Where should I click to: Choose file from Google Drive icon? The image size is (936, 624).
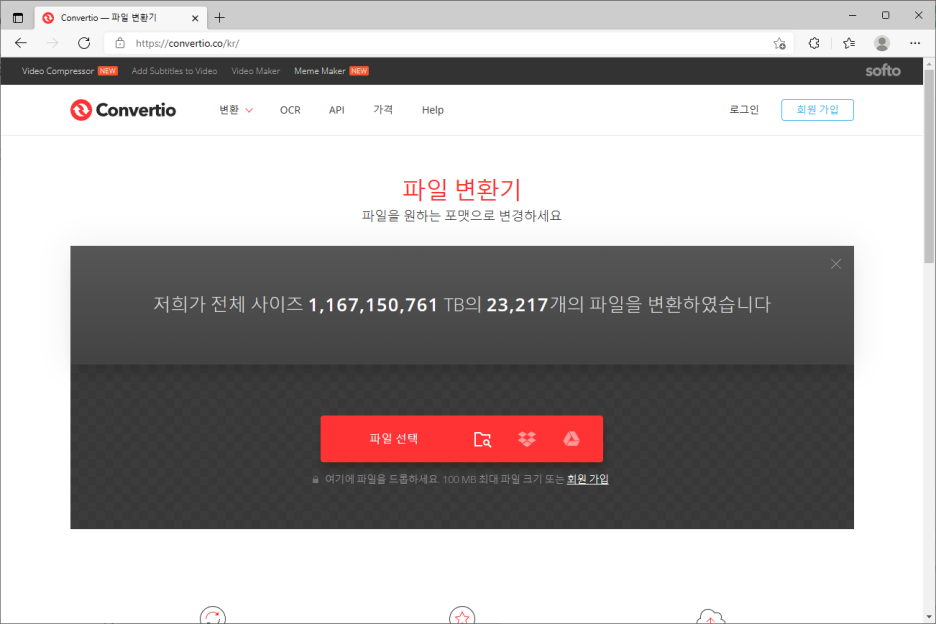pos(571,439)
